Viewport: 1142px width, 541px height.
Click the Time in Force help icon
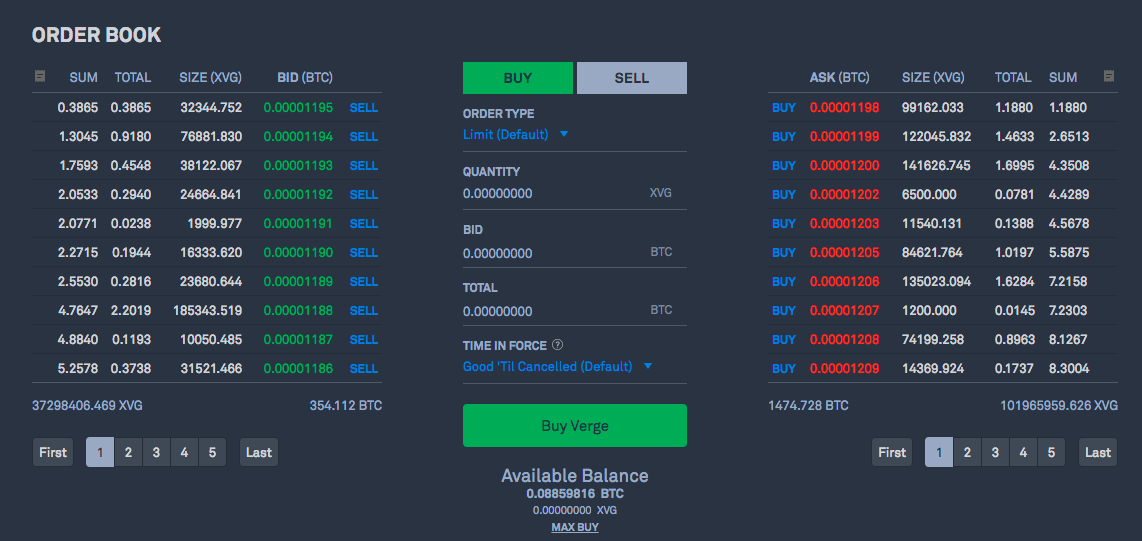(x=558, y=345)
